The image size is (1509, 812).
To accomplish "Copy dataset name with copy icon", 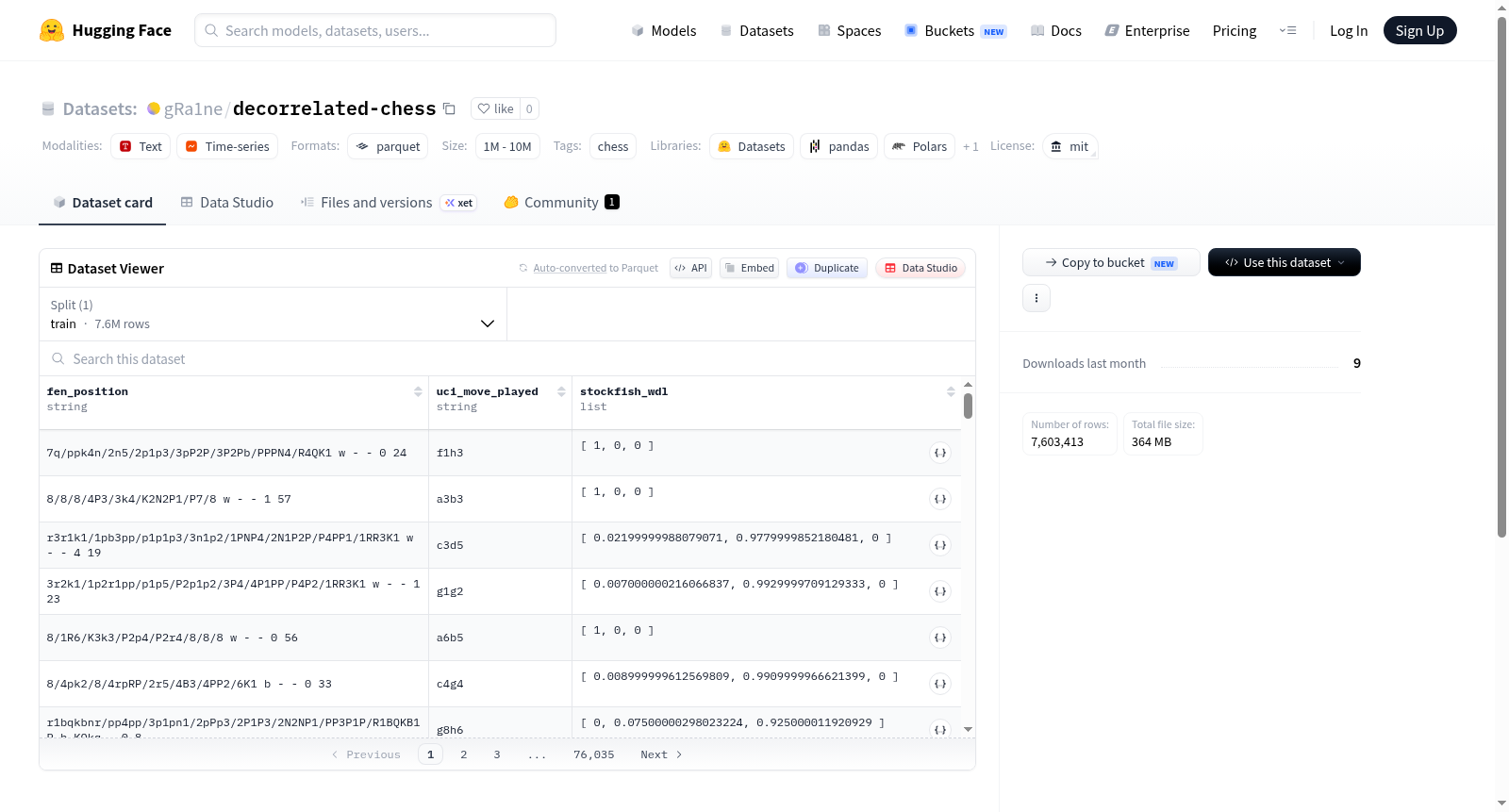I will pos(450,109).
